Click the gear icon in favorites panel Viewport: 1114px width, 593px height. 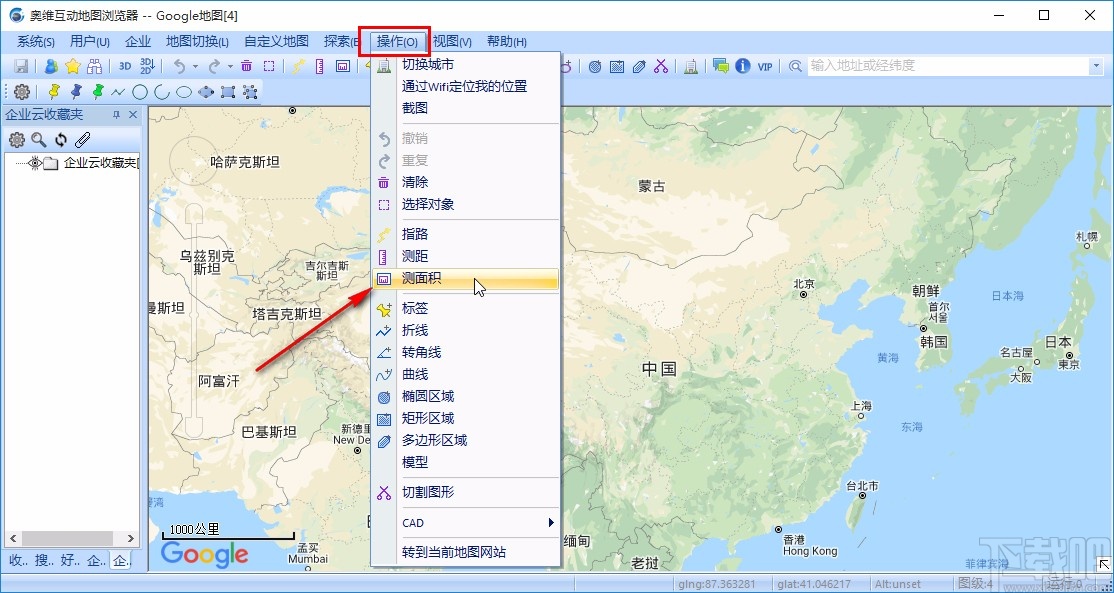[16, 140]
